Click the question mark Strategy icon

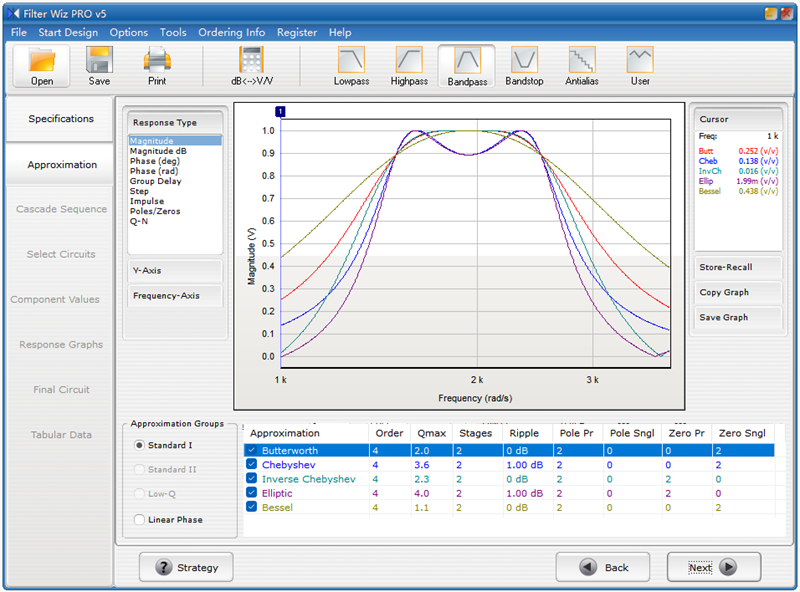[163, 567]
